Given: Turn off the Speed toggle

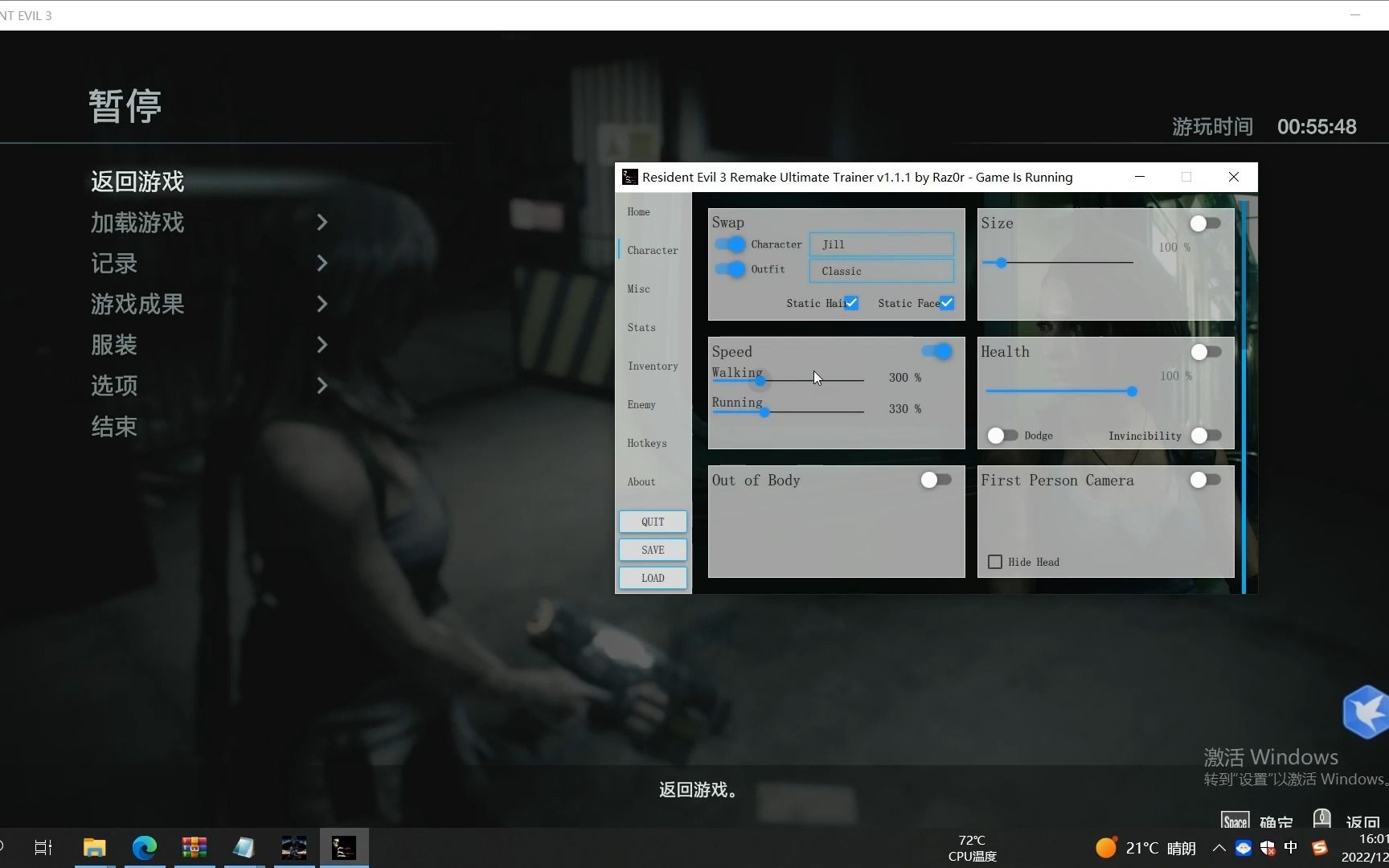Looking at the screenshot, I should point(936,351).
